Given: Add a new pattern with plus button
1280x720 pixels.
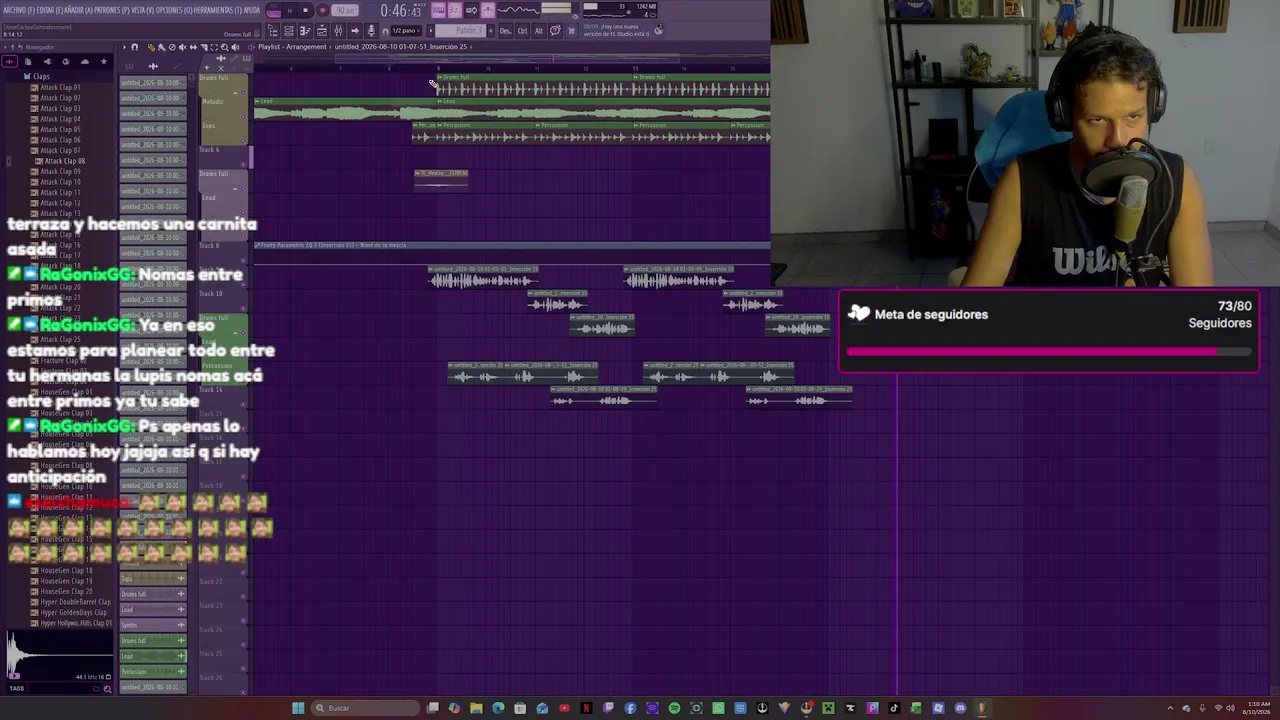Looking at the screenshot, I should coord(492,31).
